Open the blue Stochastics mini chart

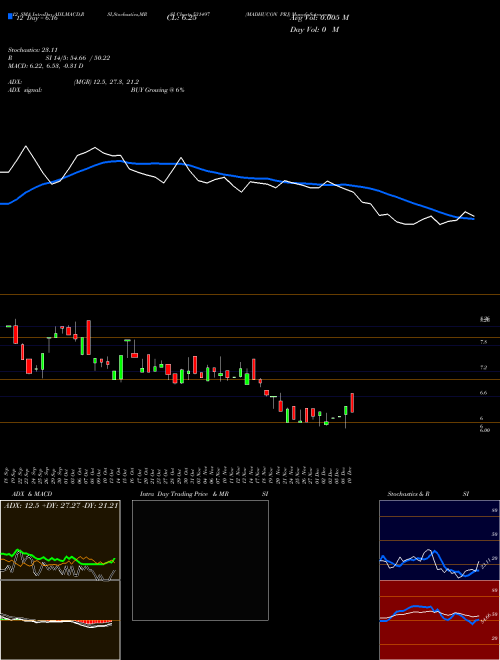[x=439, y=540]
